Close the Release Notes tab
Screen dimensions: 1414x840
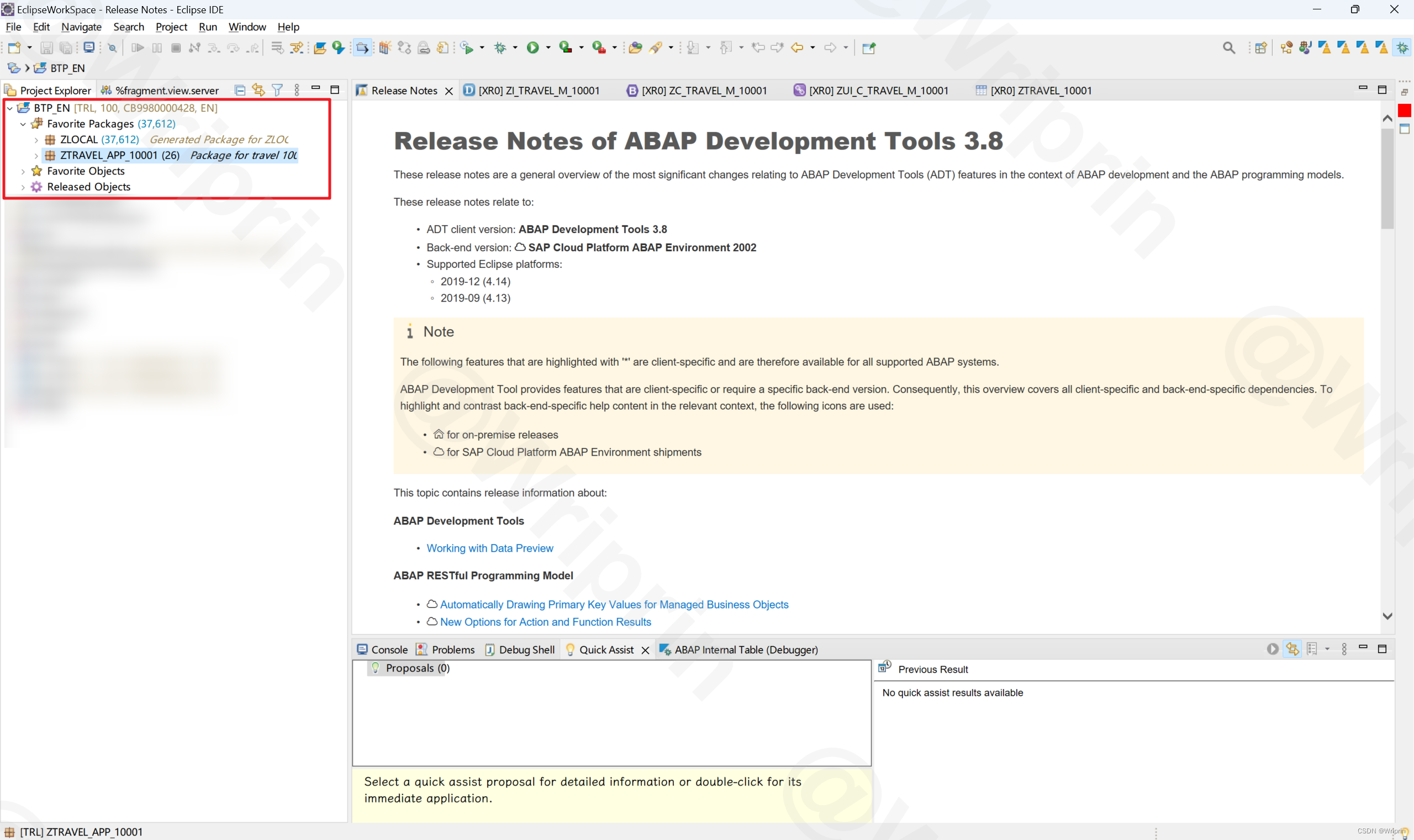coord(449,91)
